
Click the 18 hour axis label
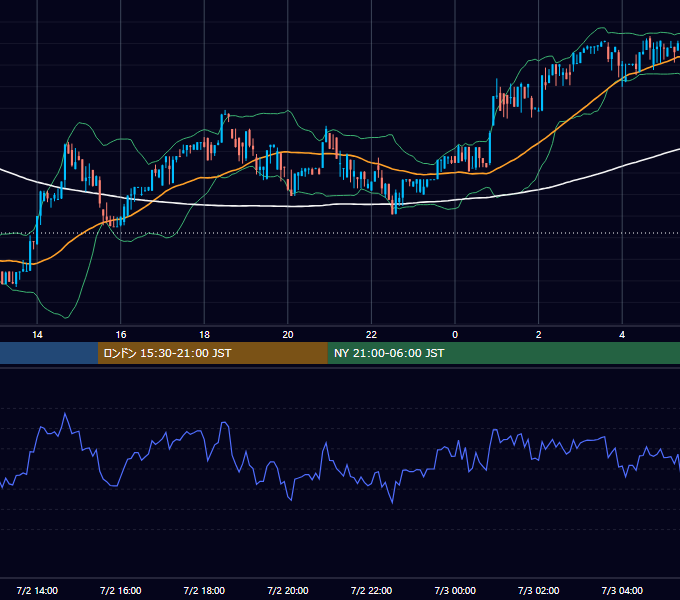[x=204, y=335]
